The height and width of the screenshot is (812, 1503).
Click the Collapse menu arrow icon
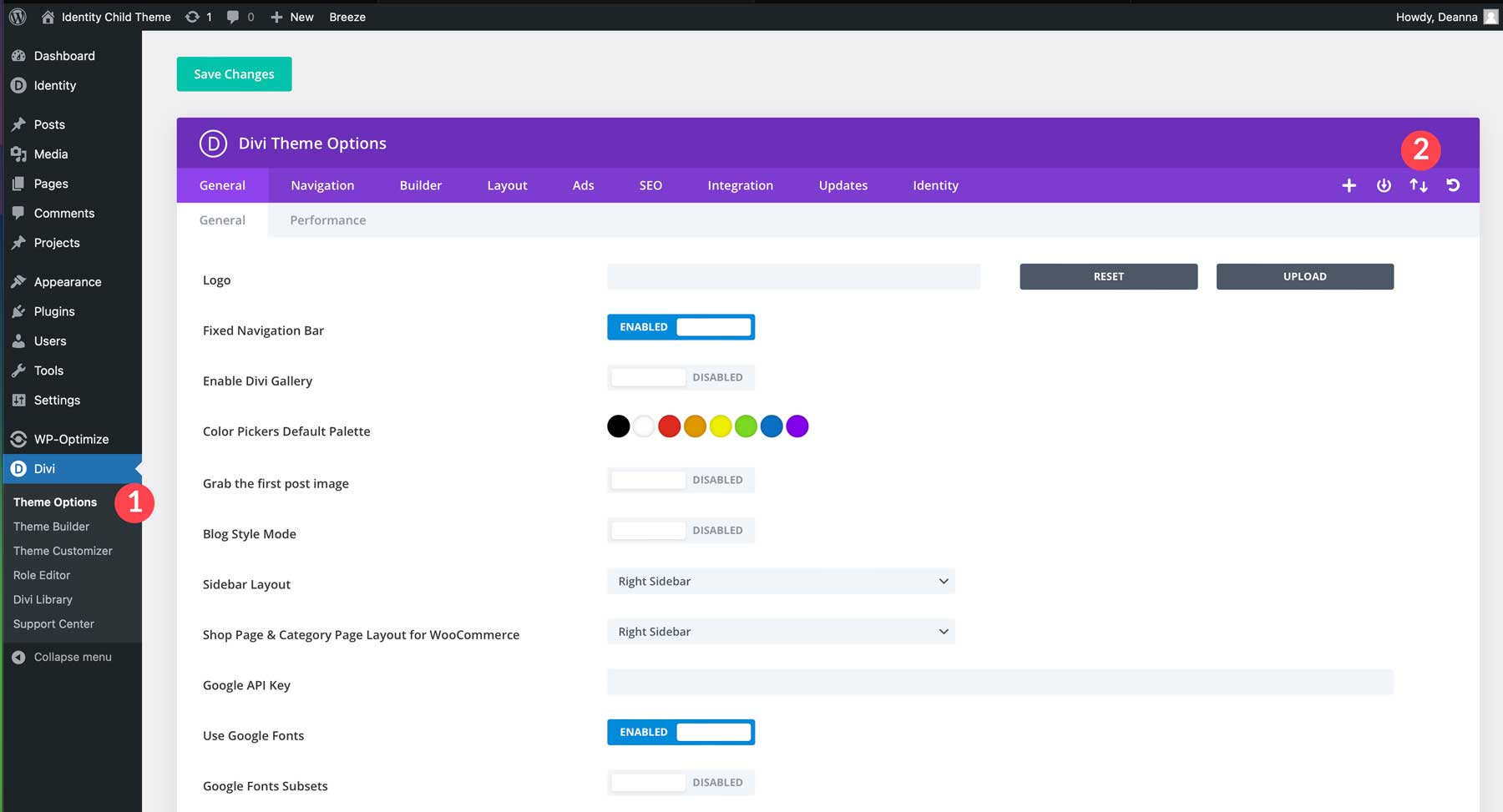(18, 658)
